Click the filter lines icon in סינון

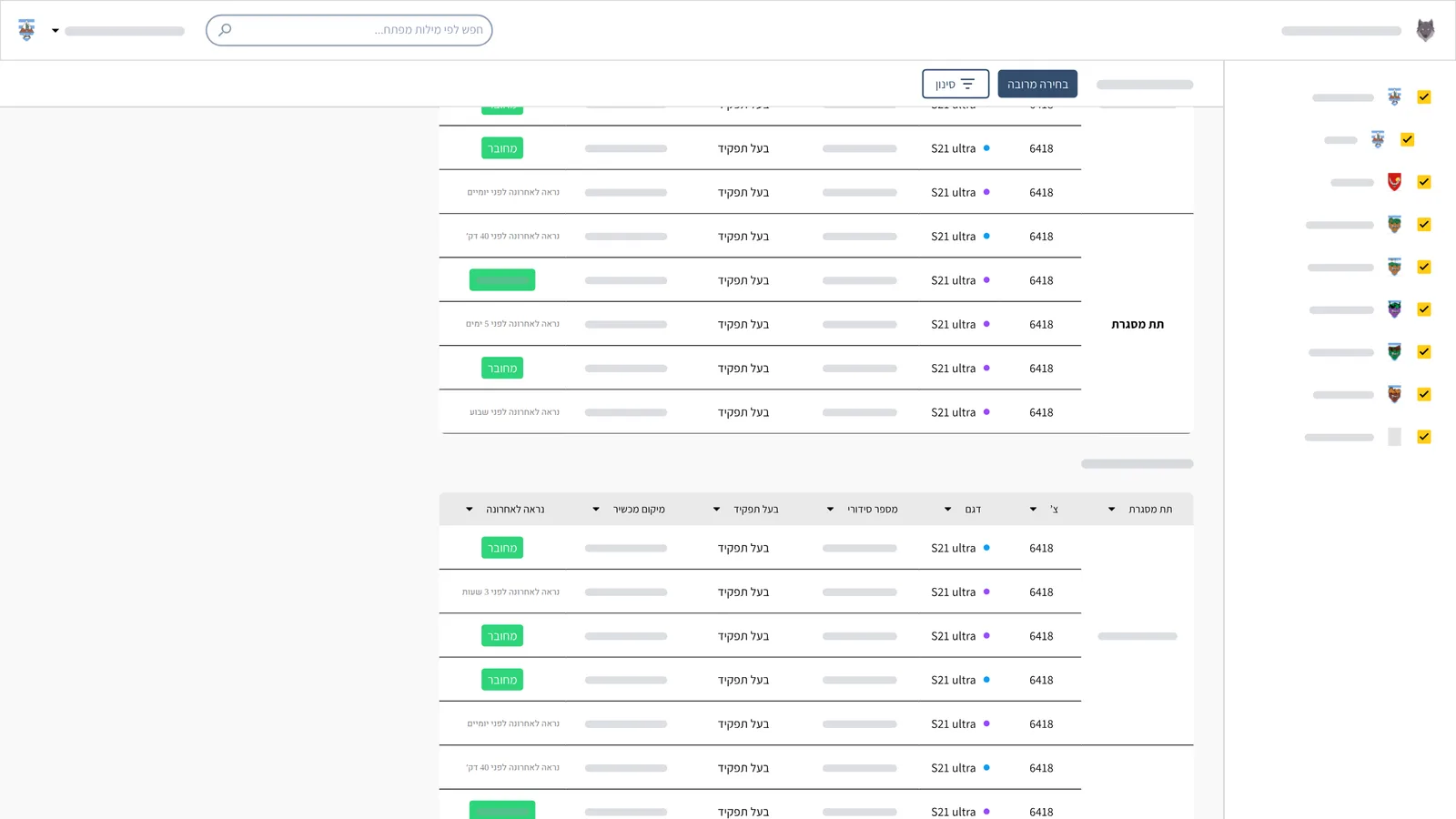pyautogui.click(x=967, y=84)
